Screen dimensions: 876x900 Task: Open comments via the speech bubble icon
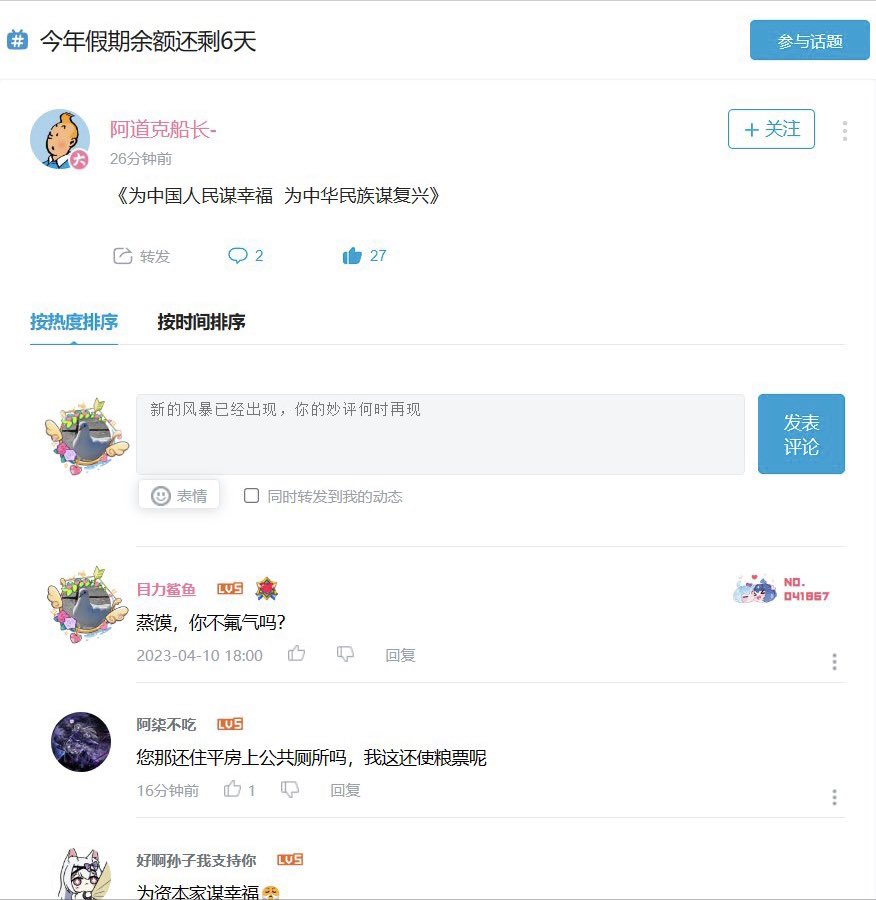pyautogui.click(x=238, y=255)
